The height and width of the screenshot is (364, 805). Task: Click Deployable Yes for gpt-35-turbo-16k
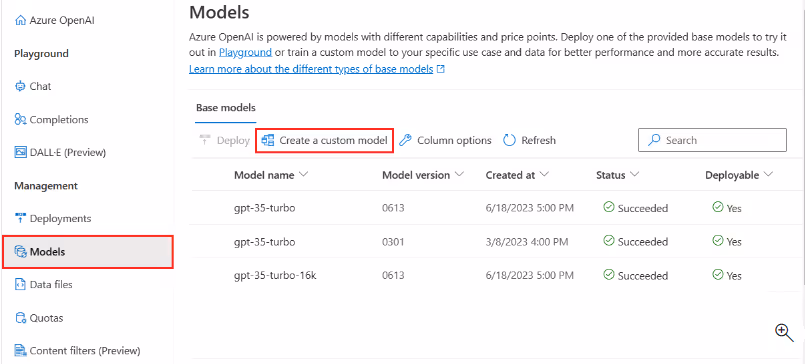click(x=727, y=275)
